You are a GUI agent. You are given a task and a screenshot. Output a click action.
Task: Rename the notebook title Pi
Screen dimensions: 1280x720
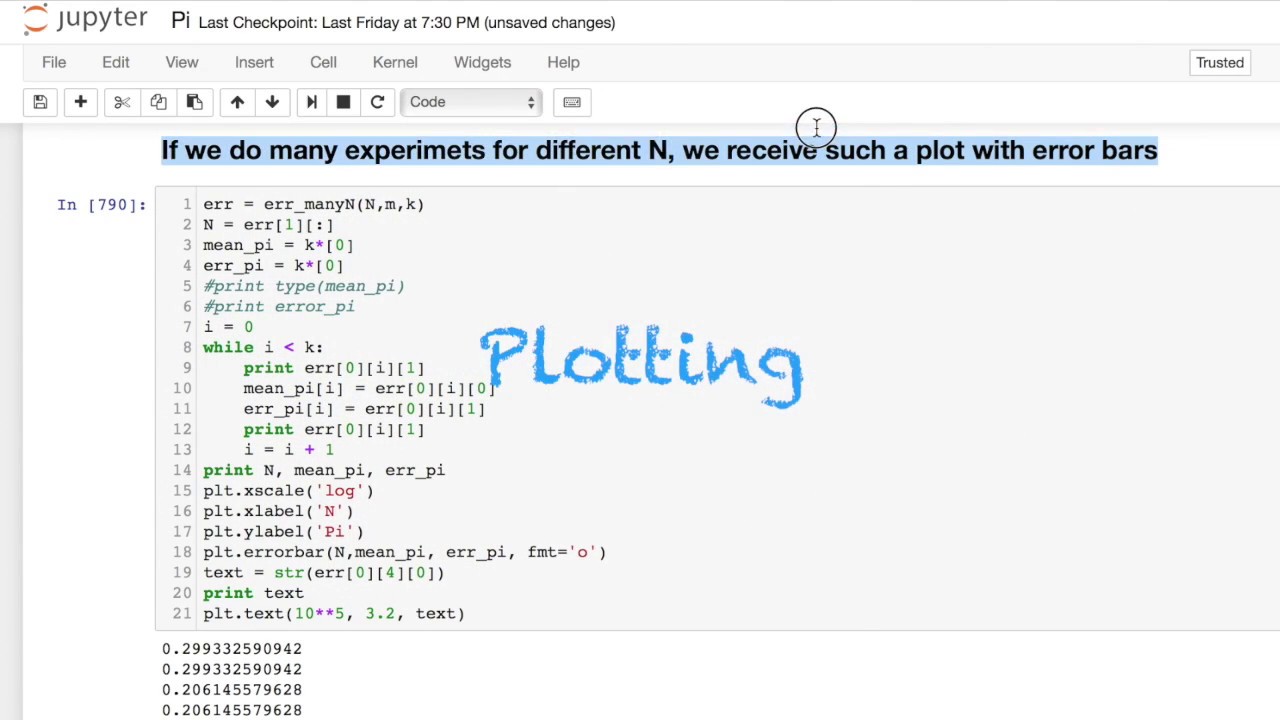click(x=180, y=21)
